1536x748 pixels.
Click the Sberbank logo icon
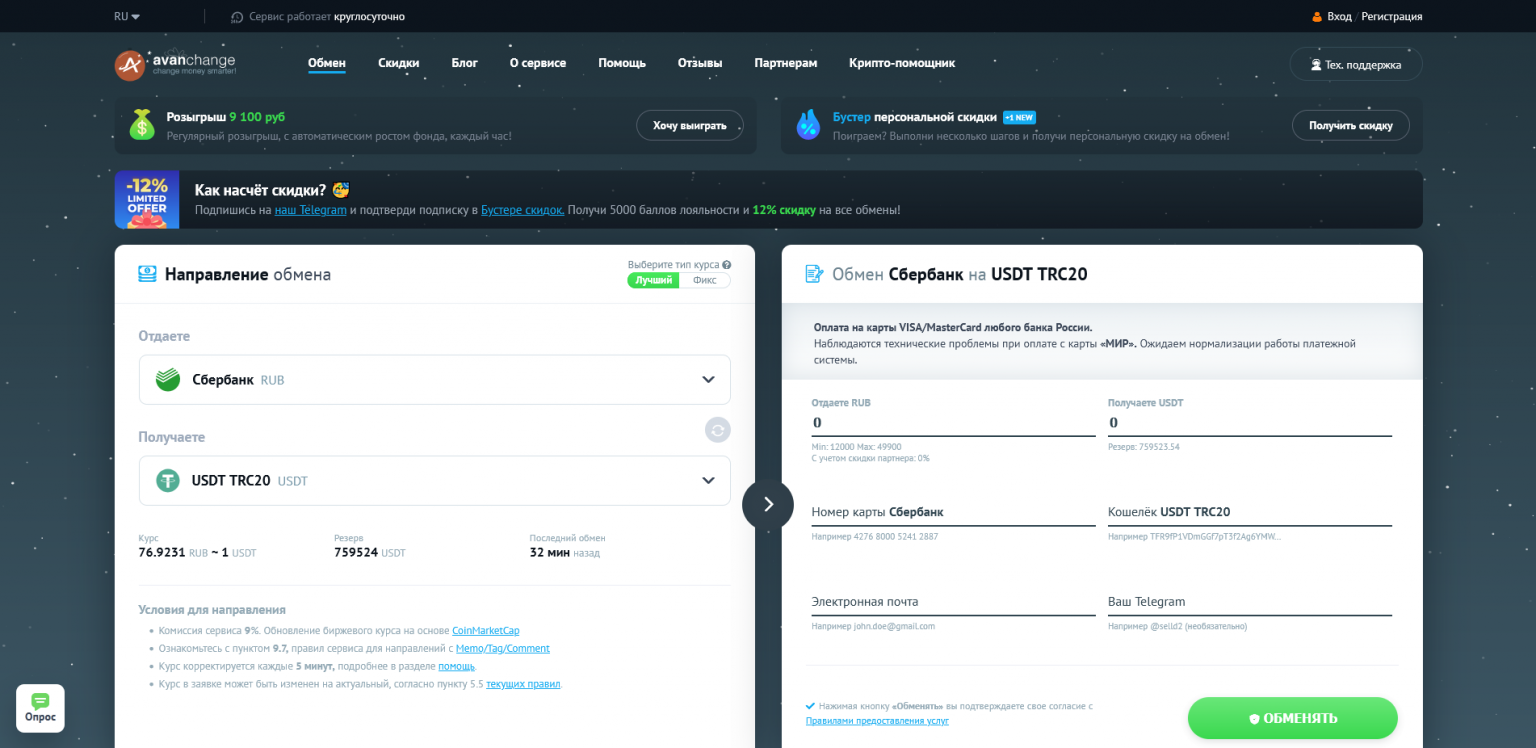click(x=168, y=380)
